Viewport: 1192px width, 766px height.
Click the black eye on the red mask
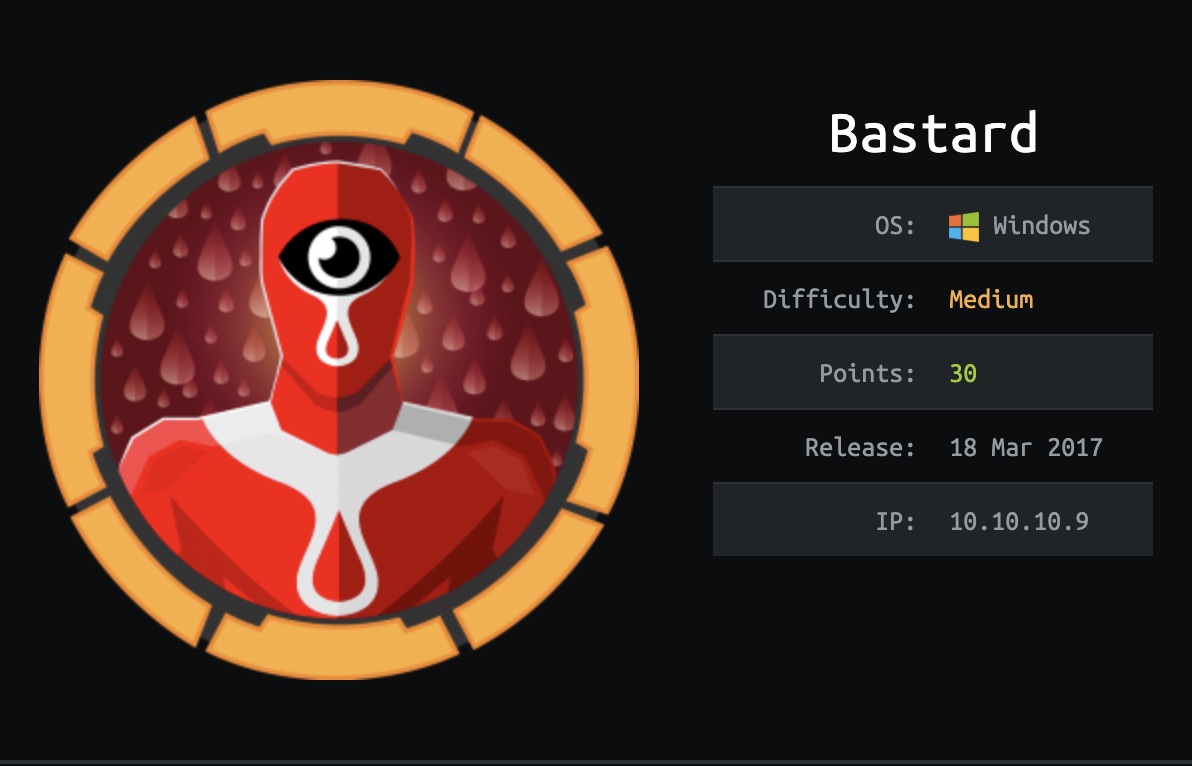pyautogui.click(x=338, y=256)
